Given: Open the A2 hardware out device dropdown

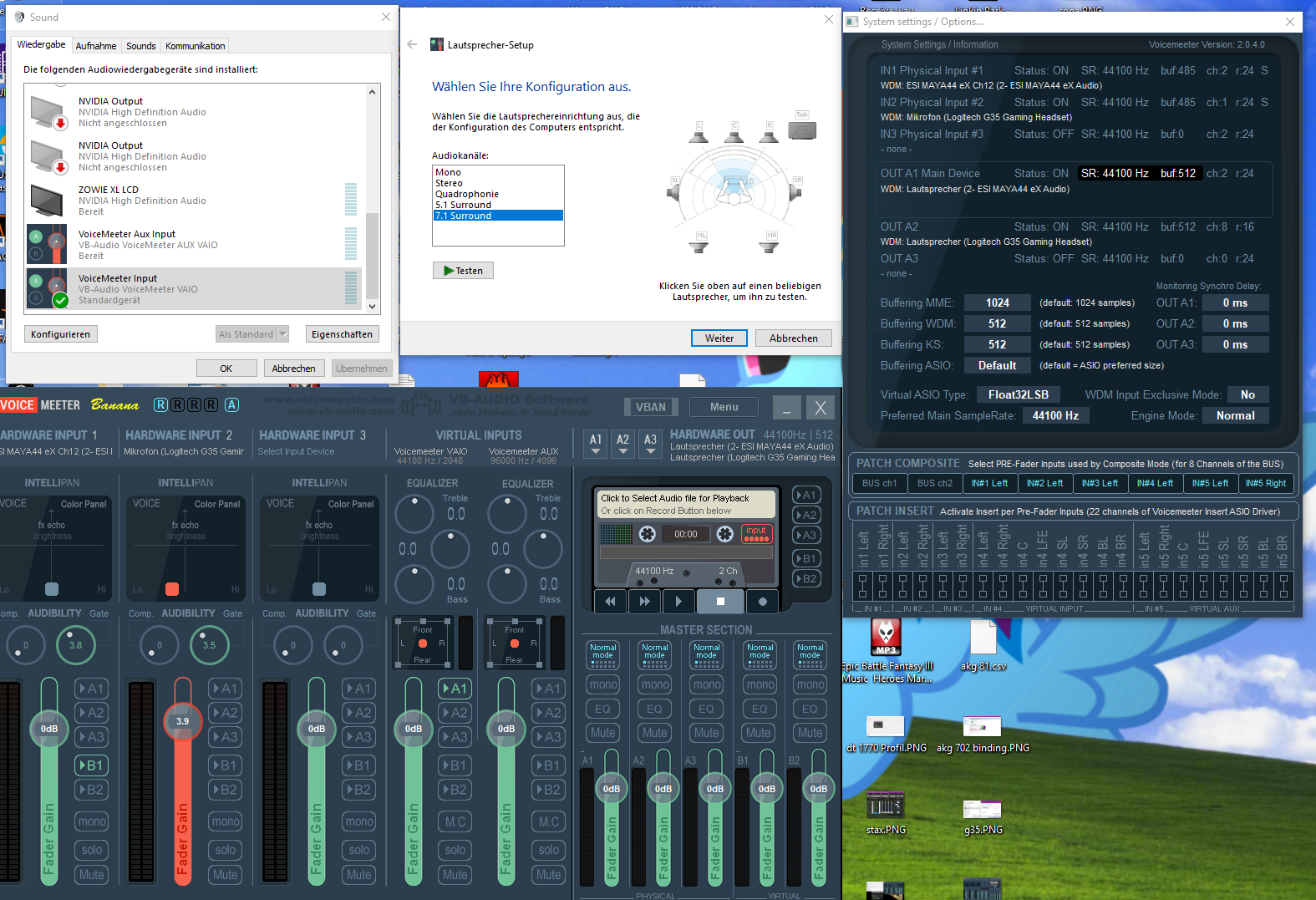Looking at the screenshot, I should tap(623, 443).
